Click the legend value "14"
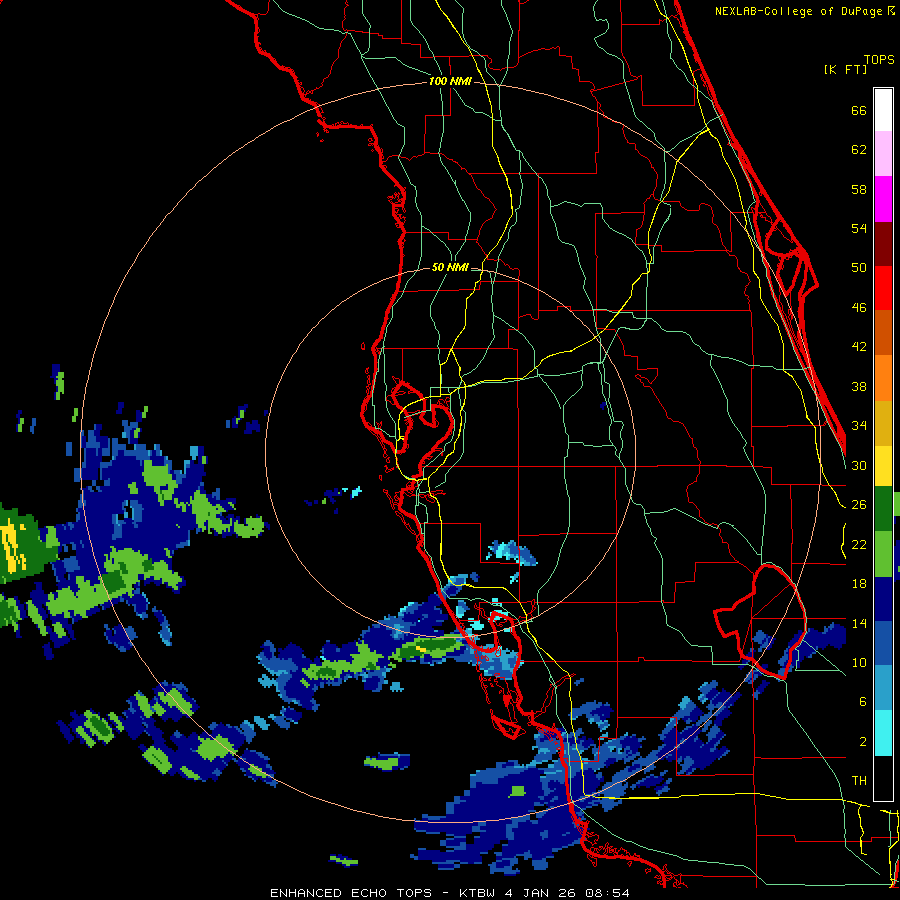Screen dimensions: 900x900 pos(859,623)
